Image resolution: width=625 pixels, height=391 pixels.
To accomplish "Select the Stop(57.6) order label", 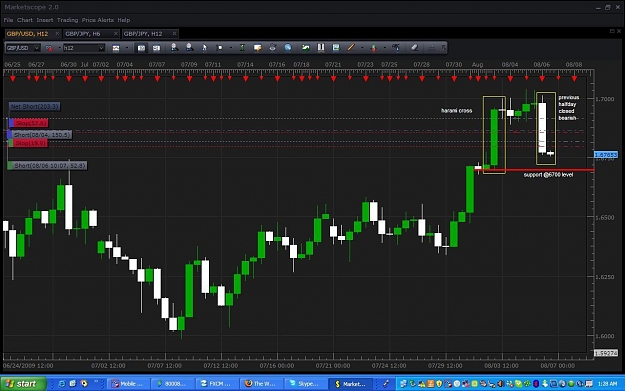I will click(x=28, y=123).
